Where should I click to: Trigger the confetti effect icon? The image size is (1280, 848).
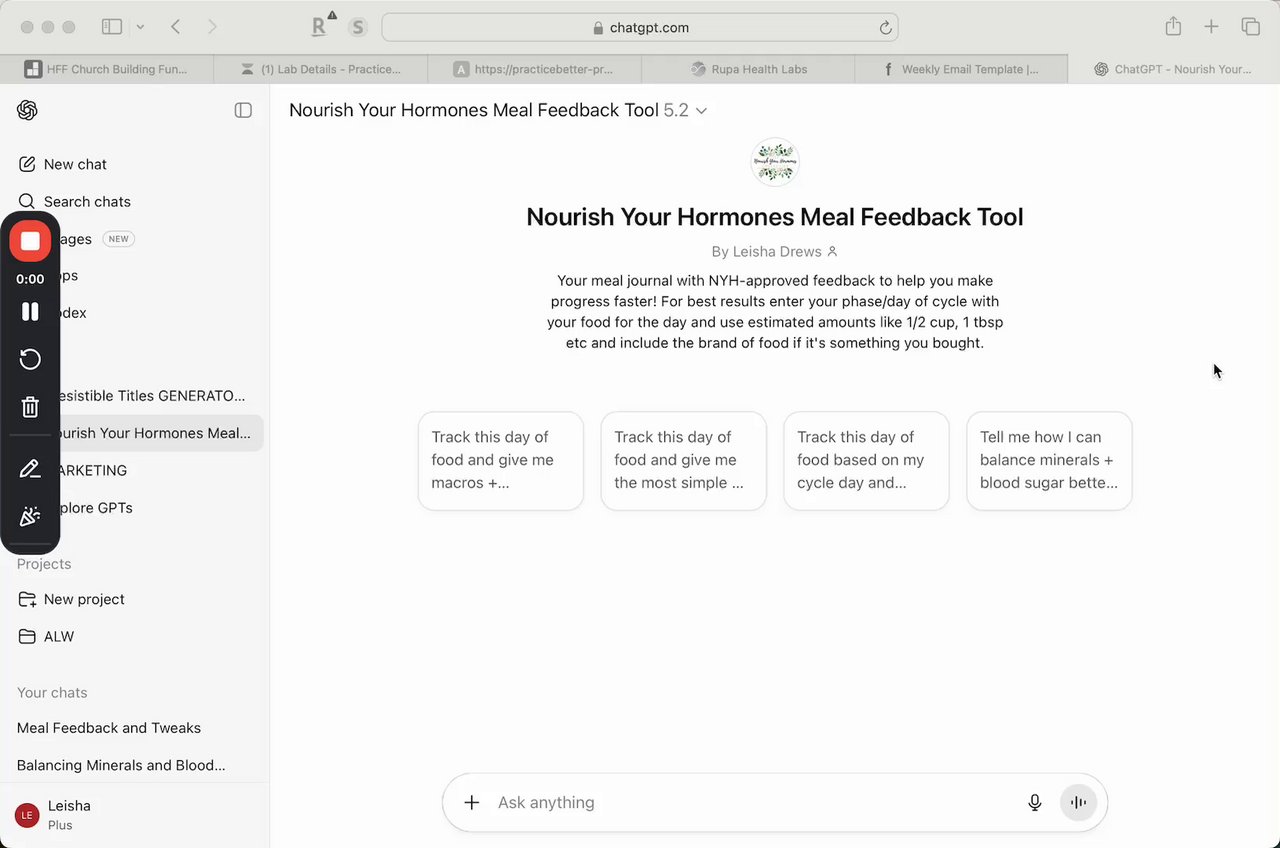pos(30,516)
